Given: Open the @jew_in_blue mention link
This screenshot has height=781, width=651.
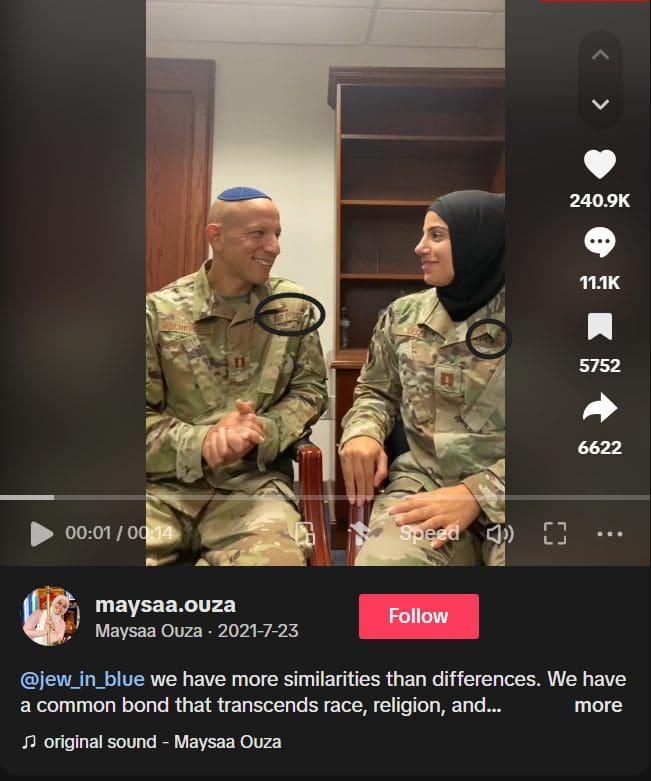Looking at the screenshot, I should [x=82, y=679].
